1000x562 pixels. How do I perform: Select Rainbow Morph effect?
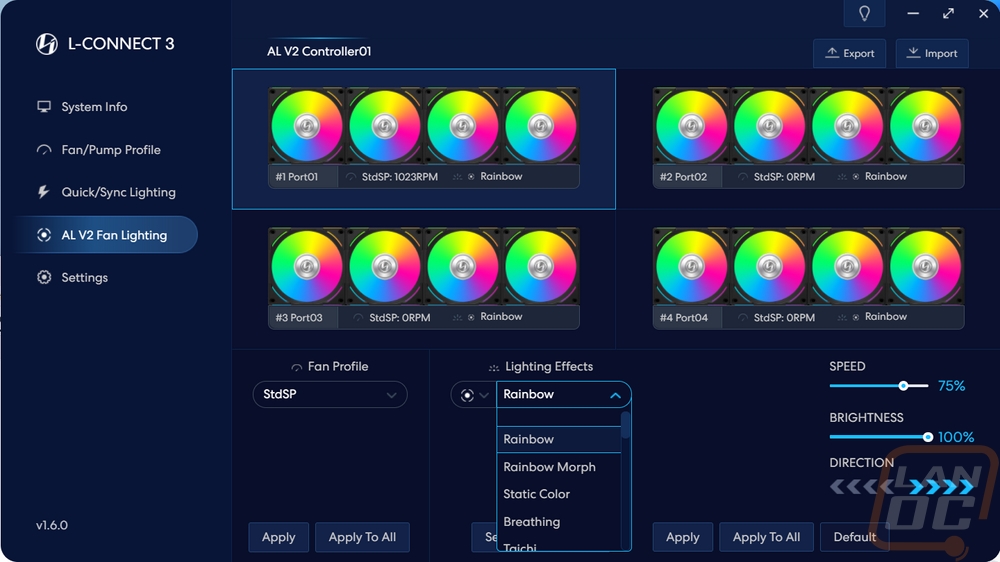[x=559, y=467]
